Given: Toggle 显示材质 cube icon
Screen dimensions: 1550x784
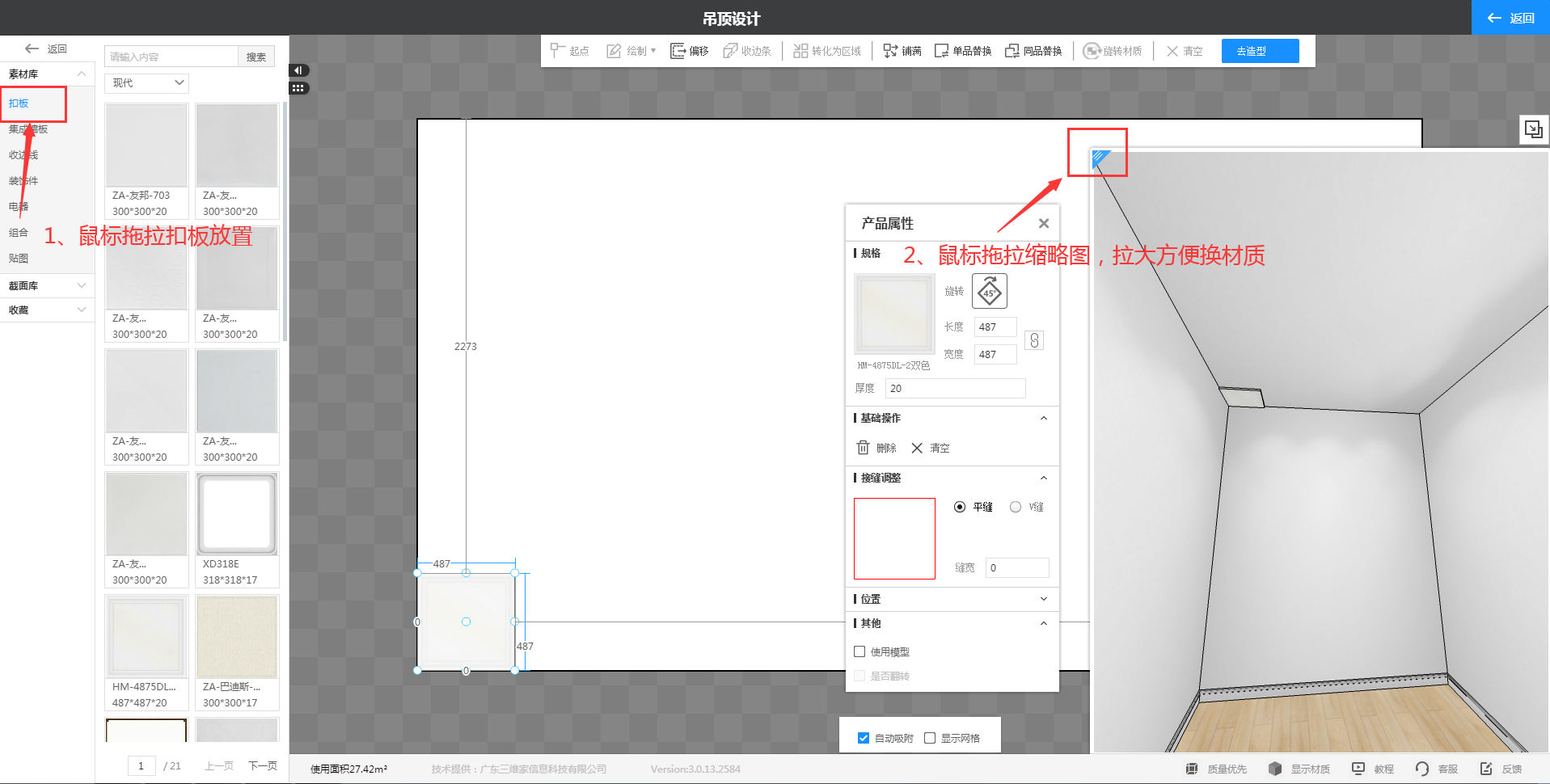Looking at the screenshot, I should tap(1275, 769).
